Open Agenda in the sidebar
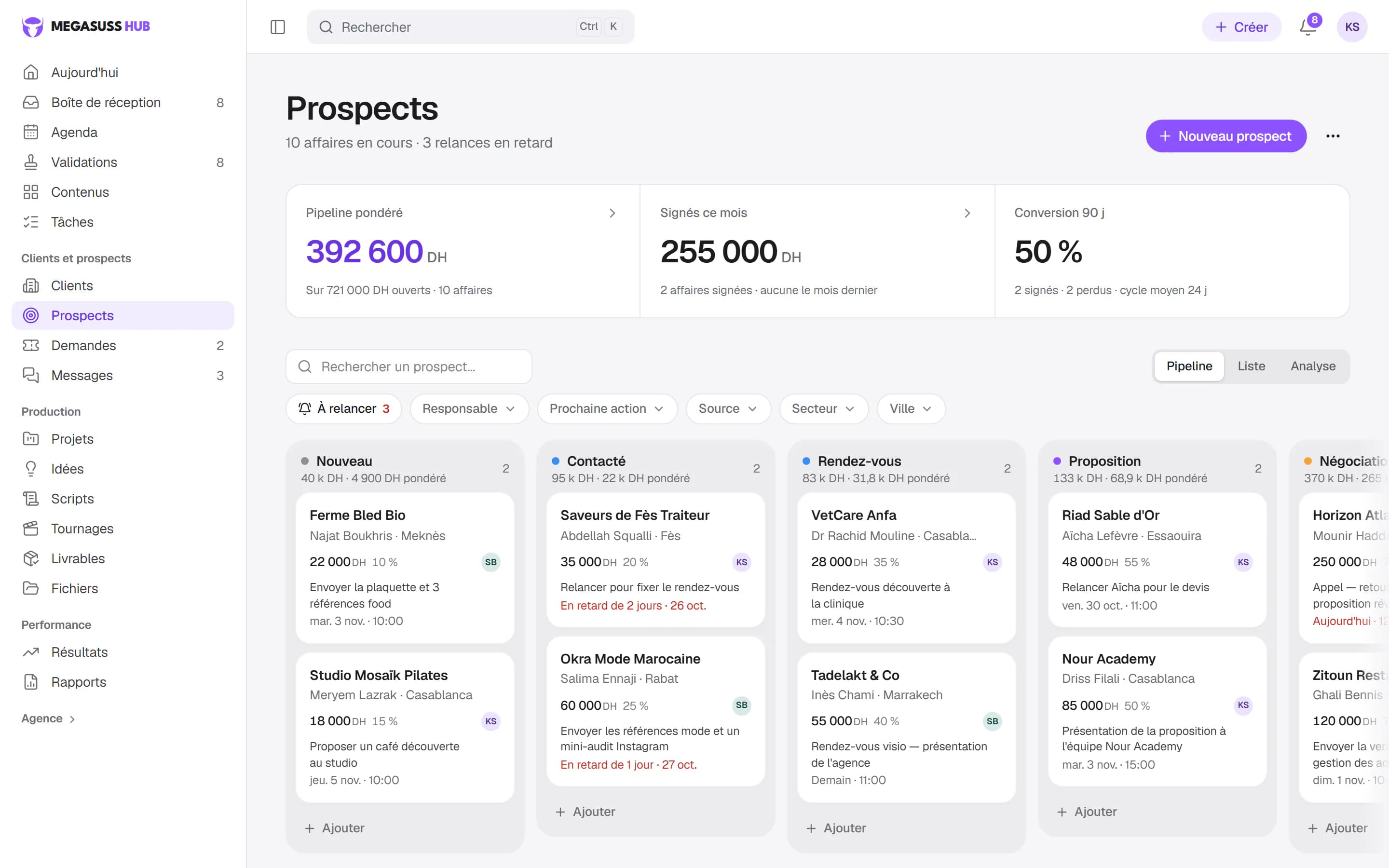Image resolution: width=1389 pixels, height=868 pixels. pos(123,132)
